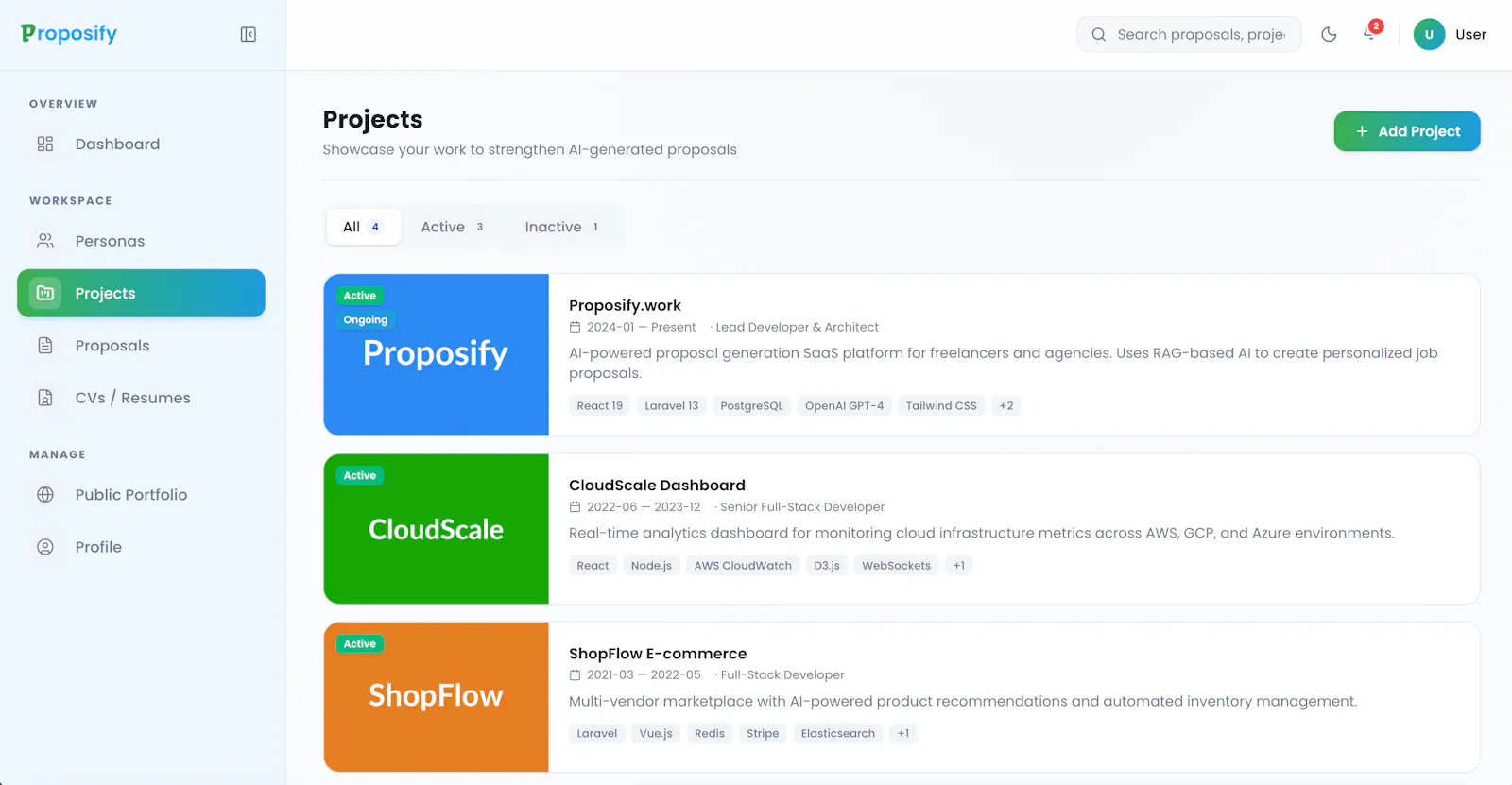The image size is (1512, 785).
Task: Go to Proposals in the sidebar
Action: pos(141,346)
